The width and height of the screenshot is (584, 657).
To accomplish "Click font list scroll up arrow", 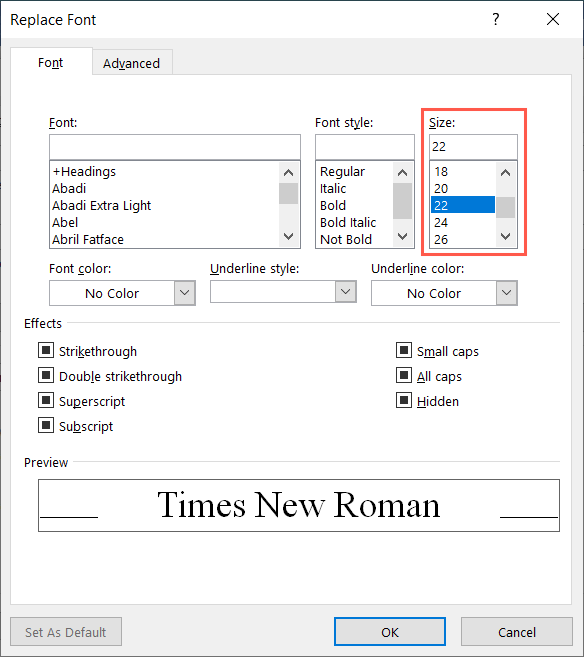I will pos(288,172).
